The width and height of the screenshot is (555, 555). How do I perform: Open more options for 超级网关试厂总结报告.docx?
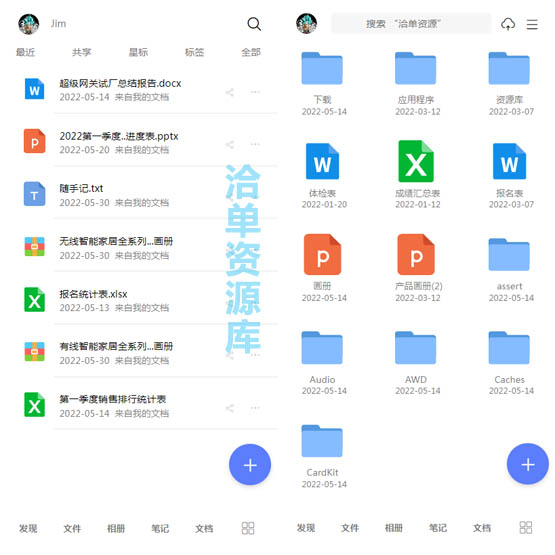tap(255, 92)
